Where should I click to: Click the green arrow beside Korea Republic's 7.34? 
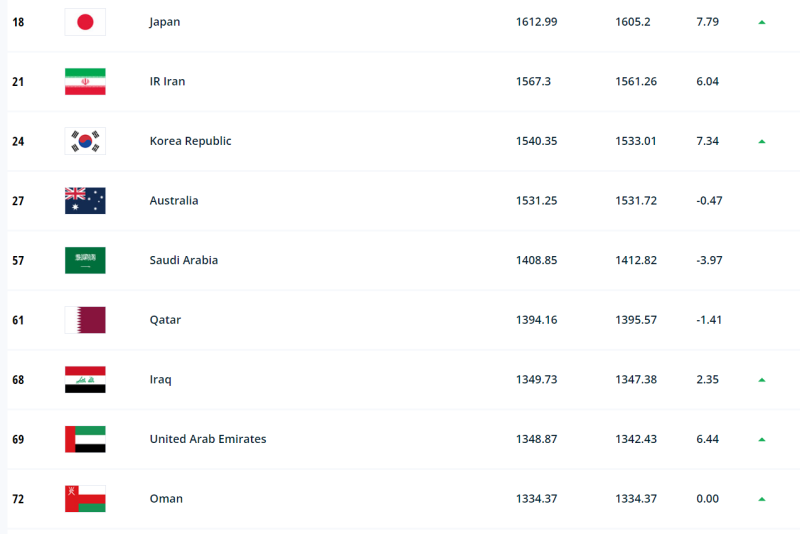click(x=762, y=141)
